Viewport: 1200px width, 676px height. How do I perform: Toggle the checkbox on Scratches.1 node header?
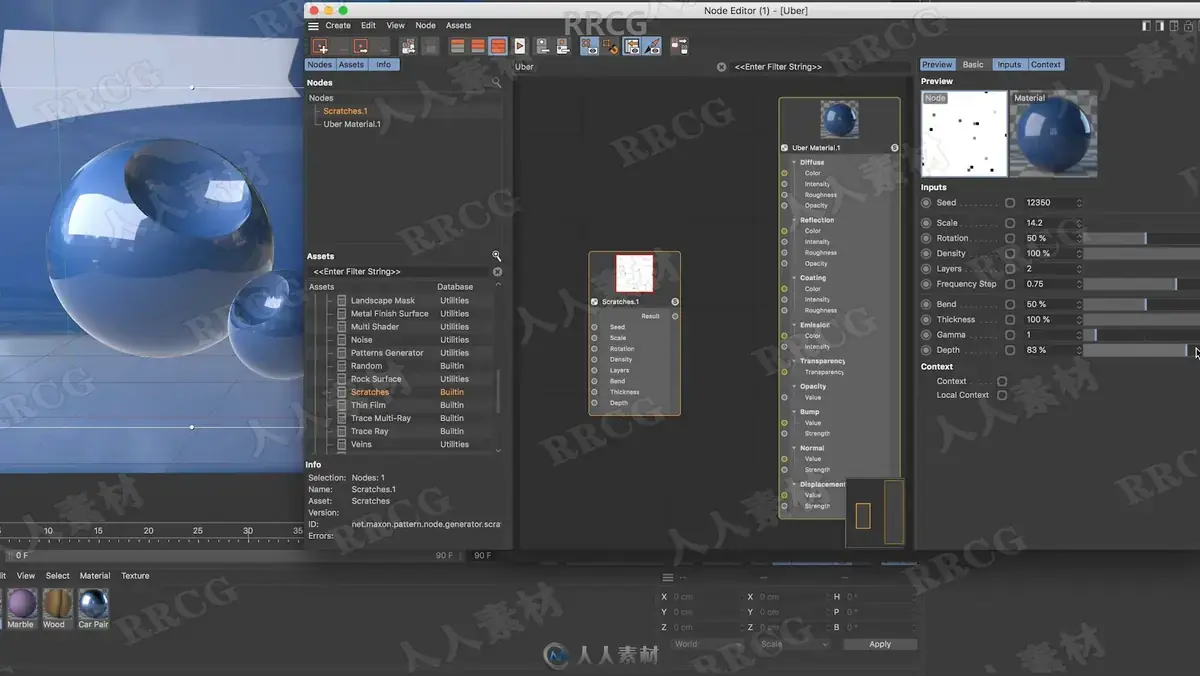coord(595,301)
